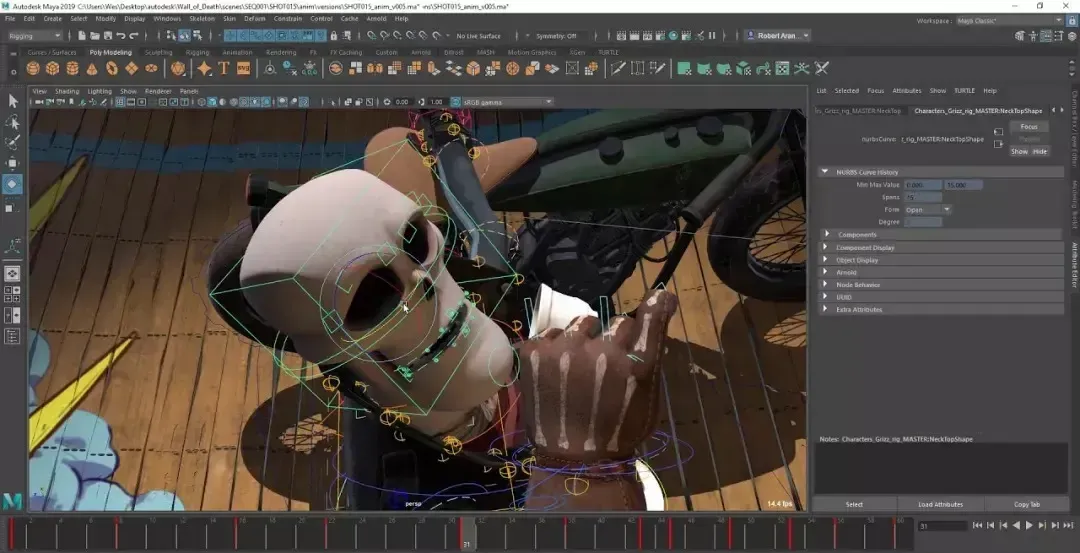
Task: Open the viewport Shading menu
Action: pos(67,91)
